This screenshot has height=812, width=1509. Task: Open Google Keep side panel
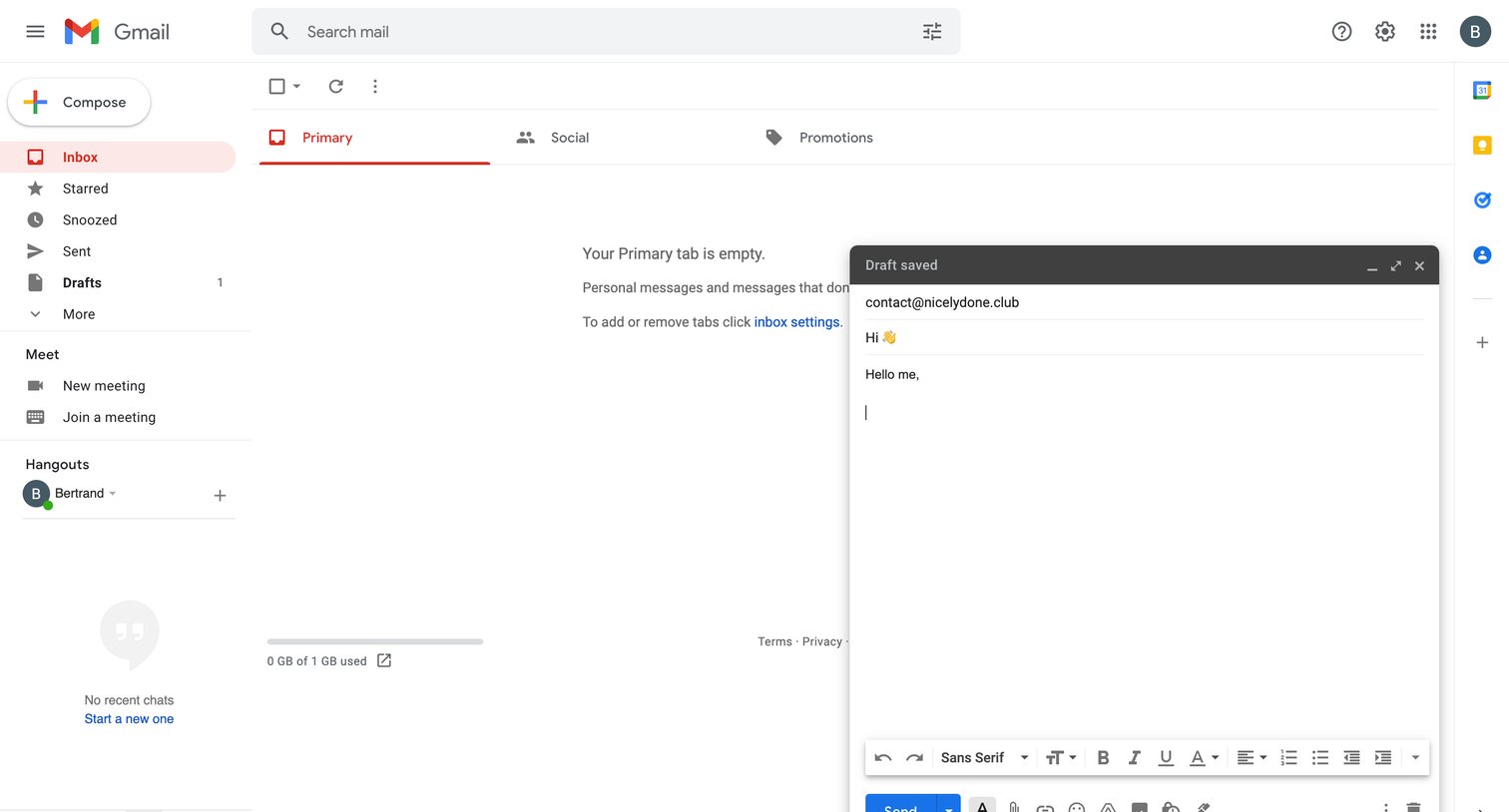tap(1482, 146)
